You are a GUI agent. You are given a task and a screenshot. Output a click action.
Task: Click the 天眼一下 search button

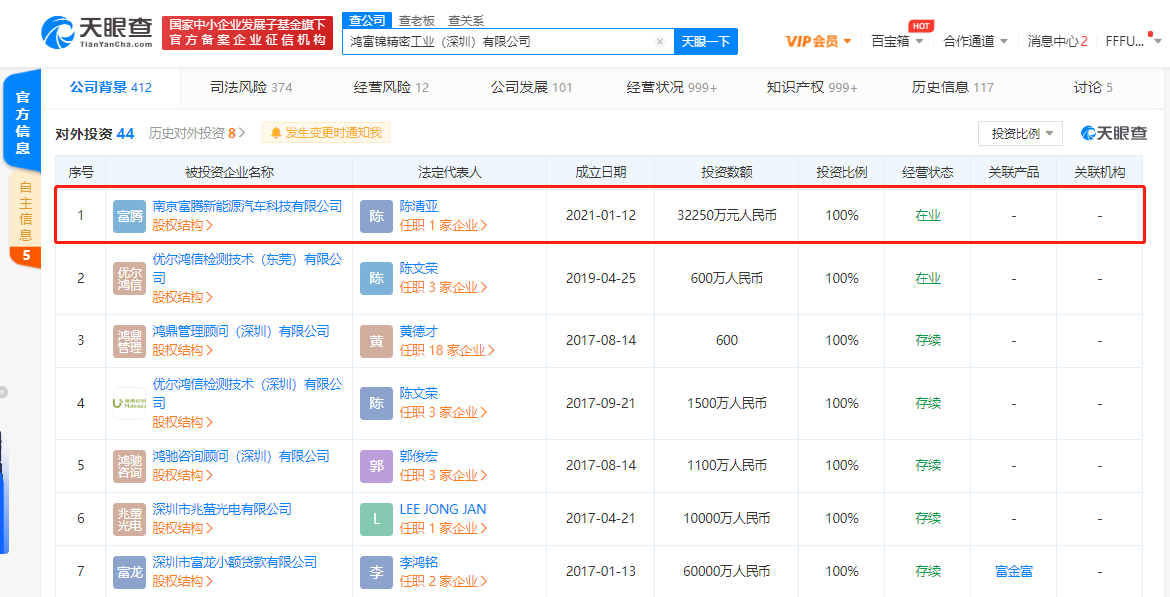point(706,42)
